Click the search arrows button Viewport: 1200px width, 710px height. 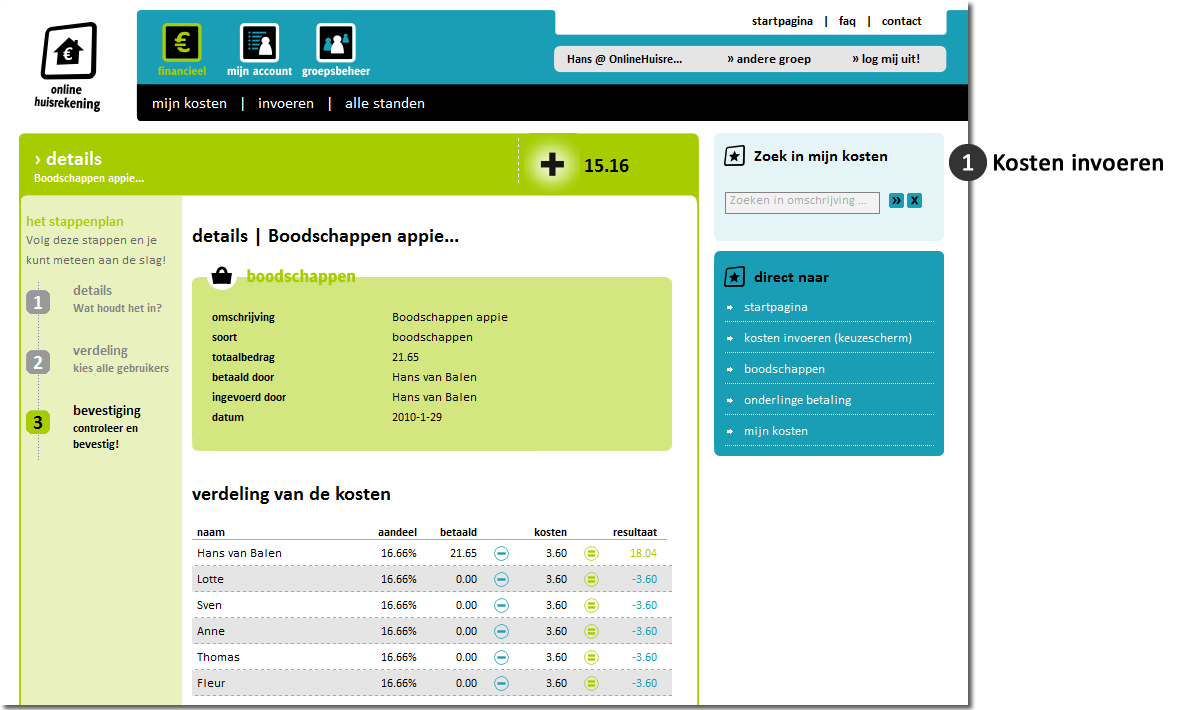[896, 201]
